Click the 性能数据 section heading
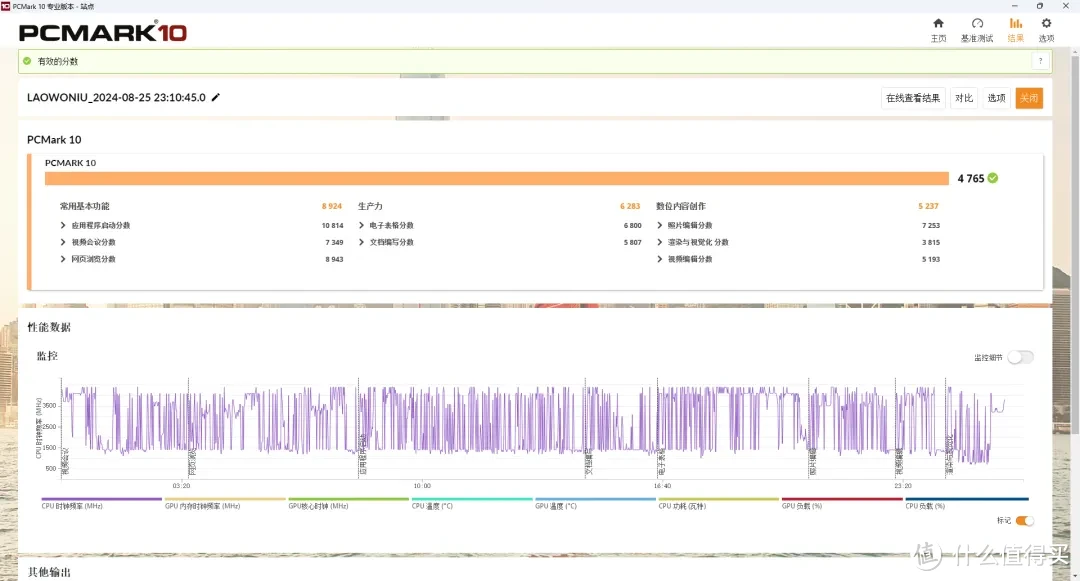Screen dimensions: 1080x581 pyautogui.click(x=49, y=327)
